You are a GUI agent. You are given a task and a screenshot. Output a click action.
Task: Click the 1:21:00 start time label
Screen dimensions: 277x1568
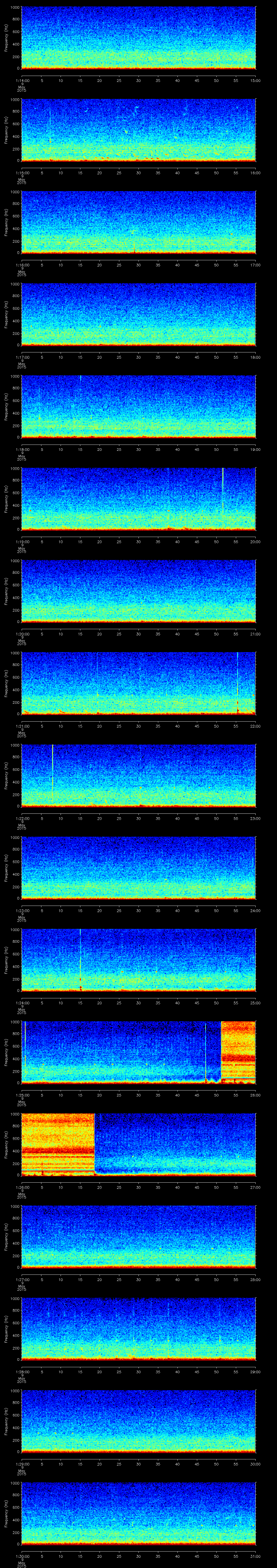point(22,726)
